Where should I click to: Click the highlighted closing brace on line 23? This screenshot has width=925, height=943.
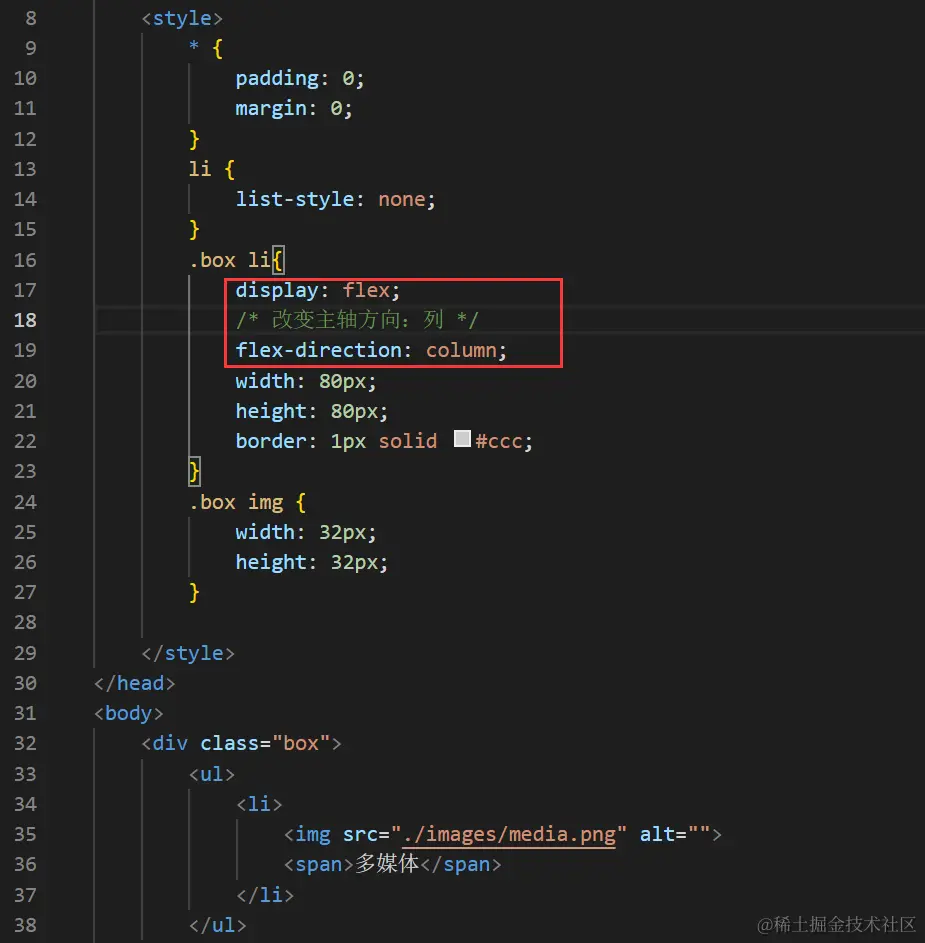click(194, 472)
